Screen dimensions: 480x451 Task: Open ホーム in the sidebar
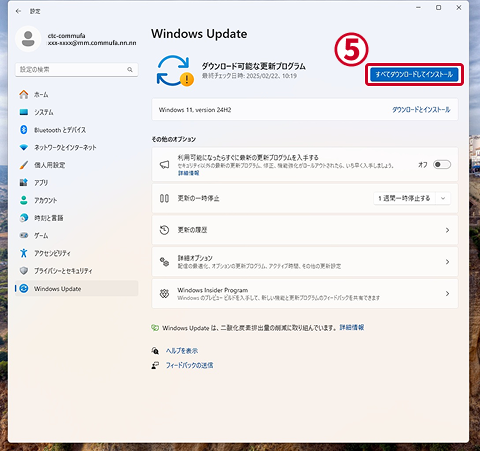(76, 95)
